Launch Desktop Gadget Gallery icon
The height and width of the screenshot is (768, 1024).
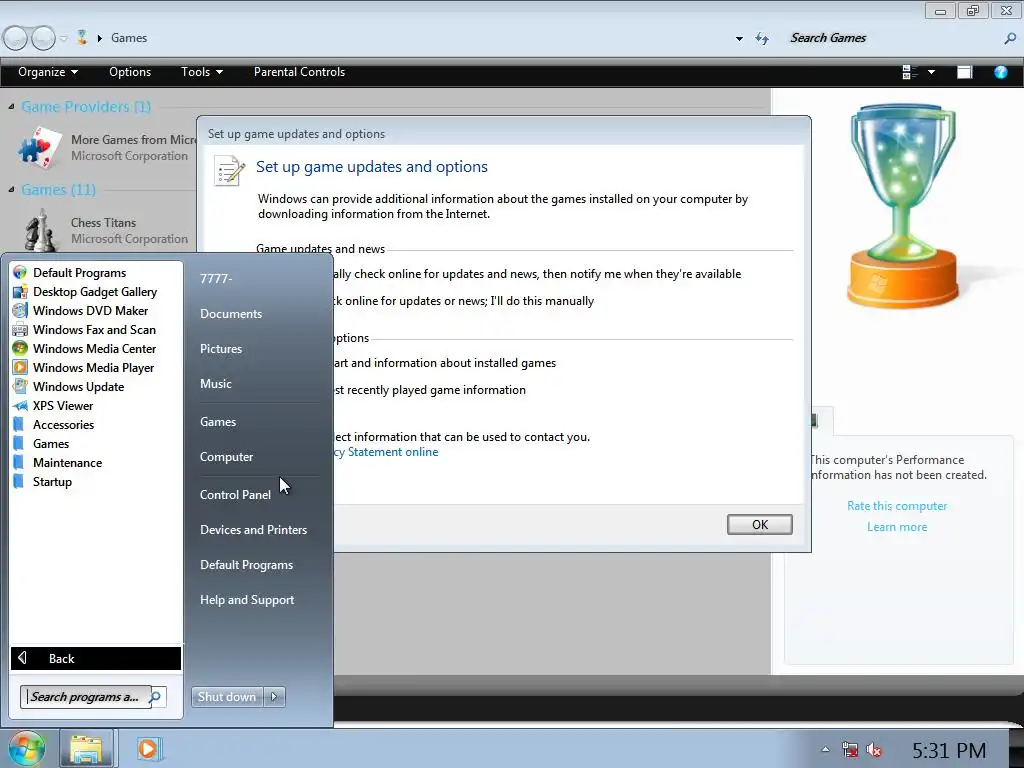[x=20, y=292]
